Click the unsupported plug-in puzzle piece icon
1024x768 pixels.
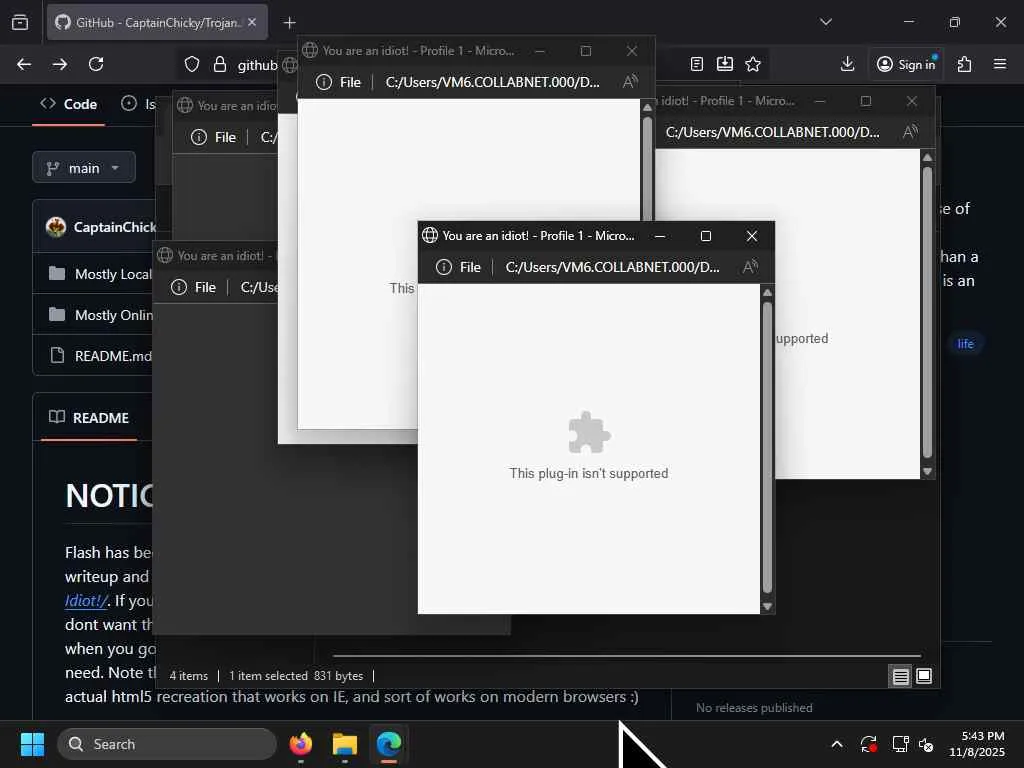588,432
